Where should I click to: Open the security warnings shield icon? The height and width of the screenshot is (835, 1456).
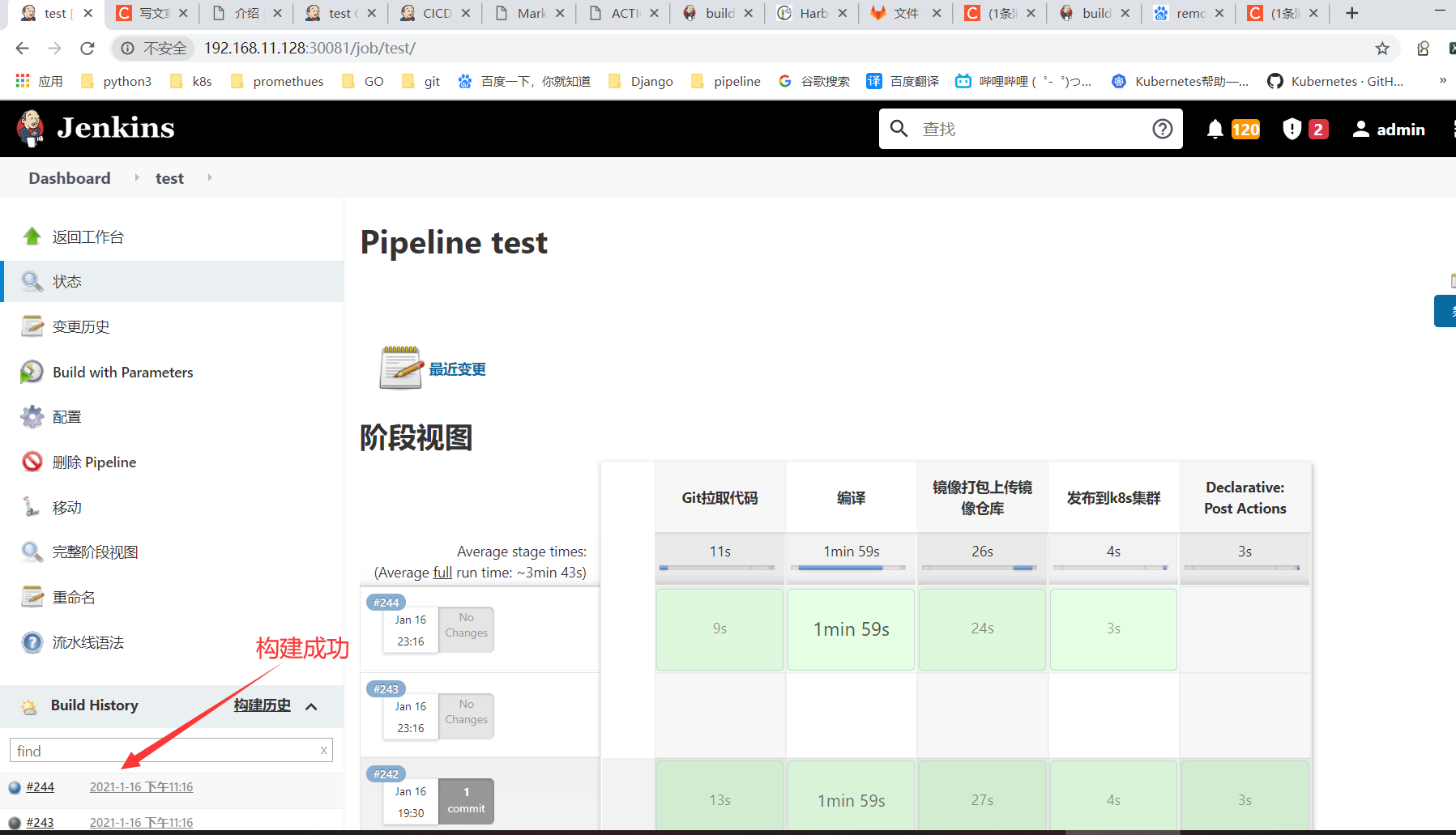pyautogui.click(x=1292, y=129)
